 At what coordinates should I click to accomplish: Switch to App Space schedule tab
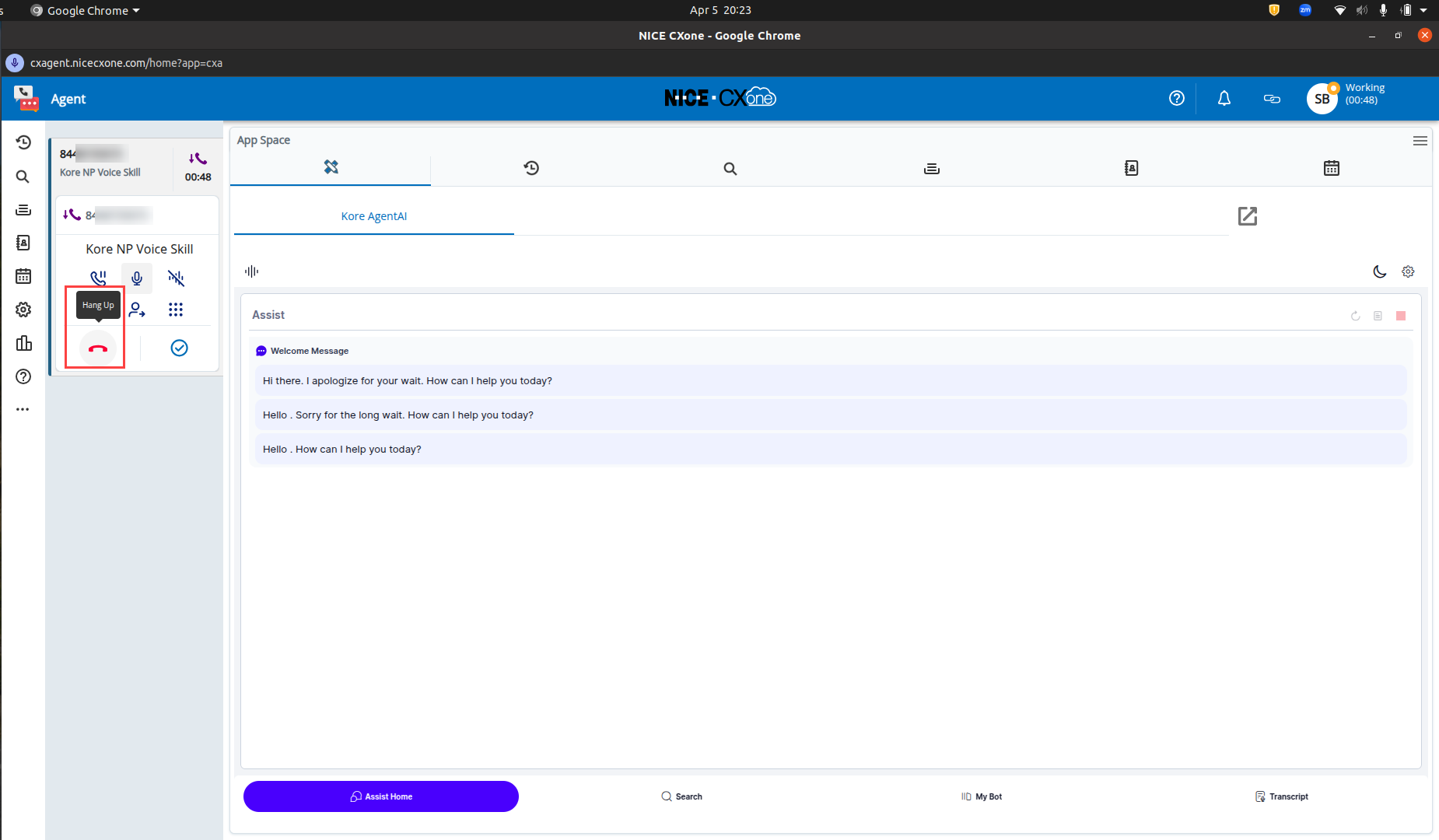(1332, 168)
